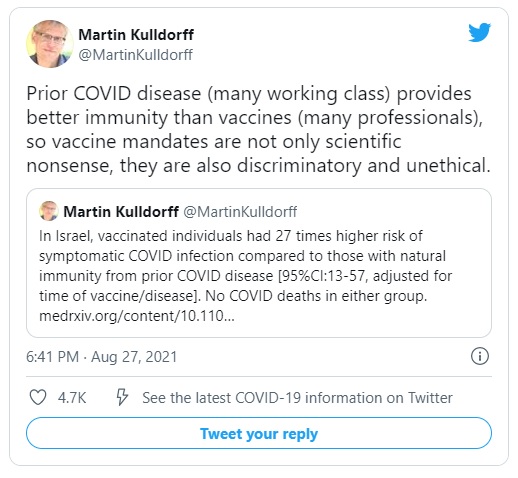Open the 6:41 PM · Aug 27, 2021 timestamp
Image resolution: width=518 pixels, height=478 pixels.
point(101,357)
